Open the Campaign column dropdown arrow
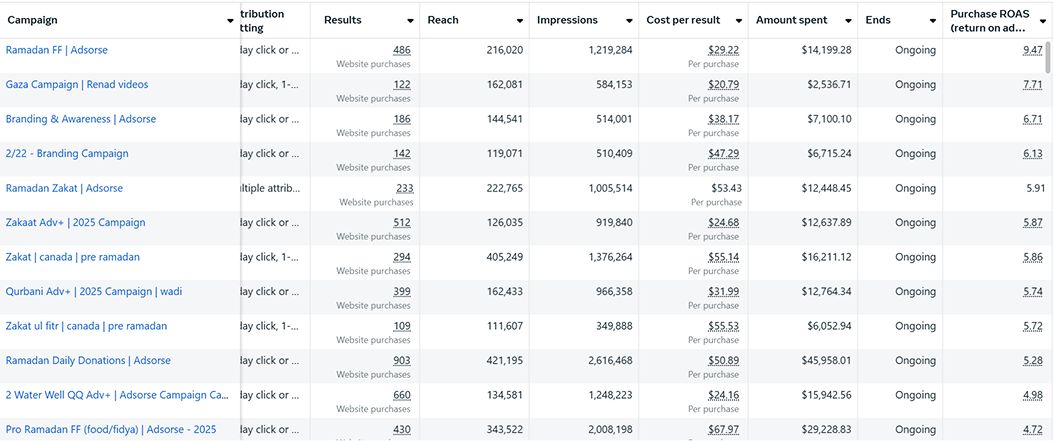 [x=230, y=21]
